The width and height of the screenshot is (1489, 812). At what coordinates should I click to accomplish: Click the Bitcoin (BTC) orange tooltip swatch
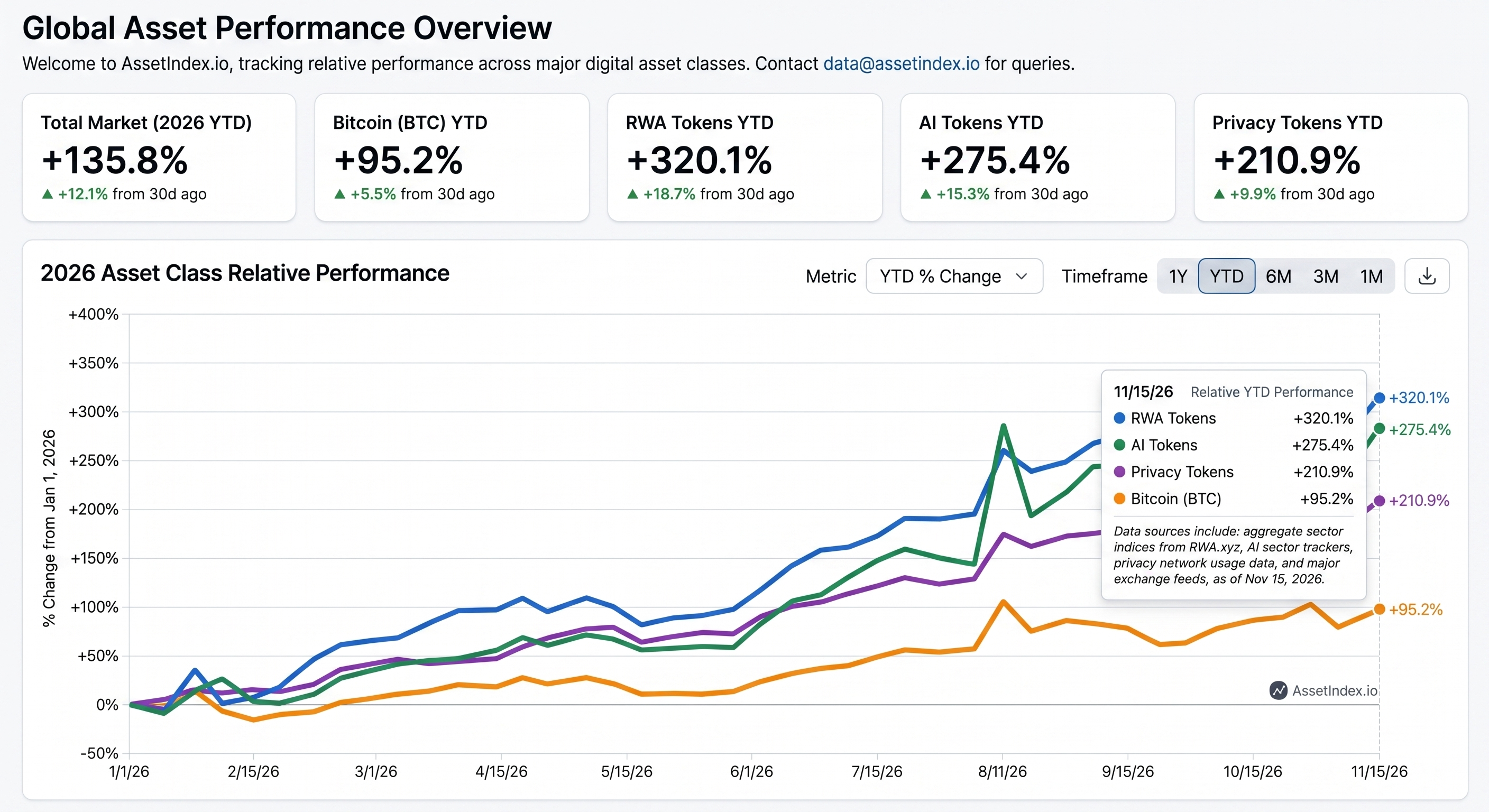point(1119,498)
